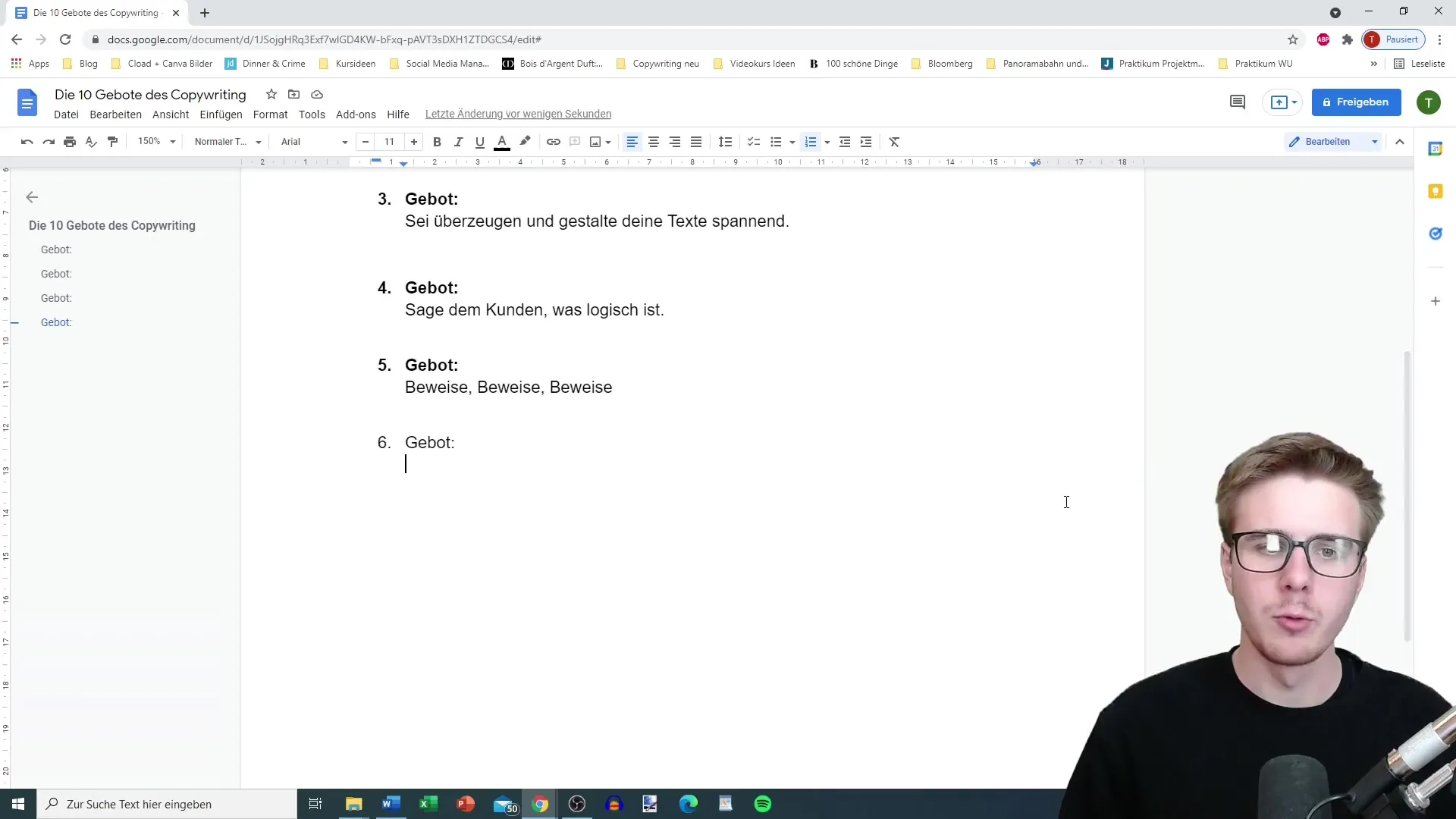The image size is (1456, 819).
Task: Open paragraph style Normaler Text dropdown
Action: coord(227,142)
